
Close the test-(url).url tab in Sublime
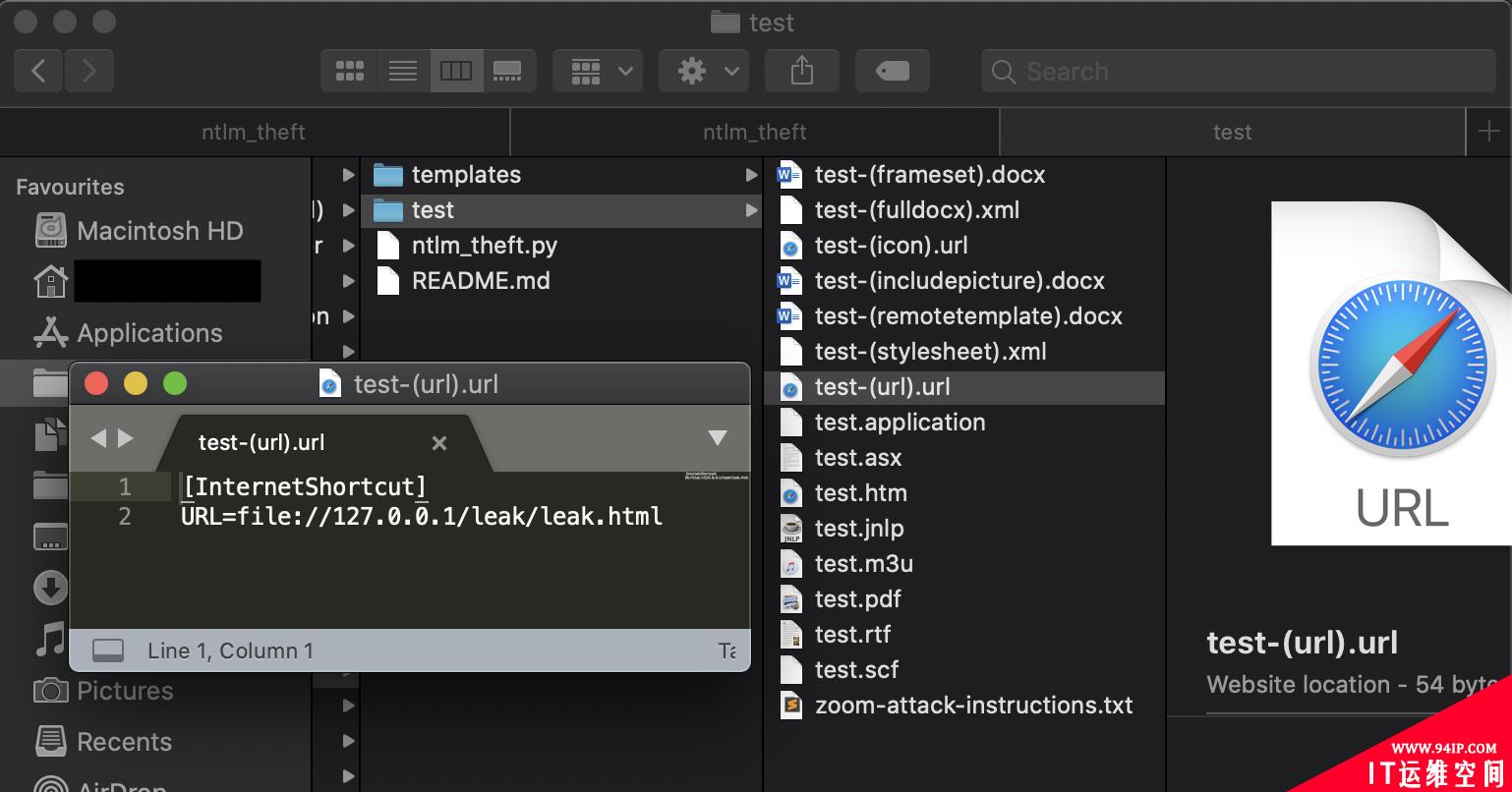[439, 443]
